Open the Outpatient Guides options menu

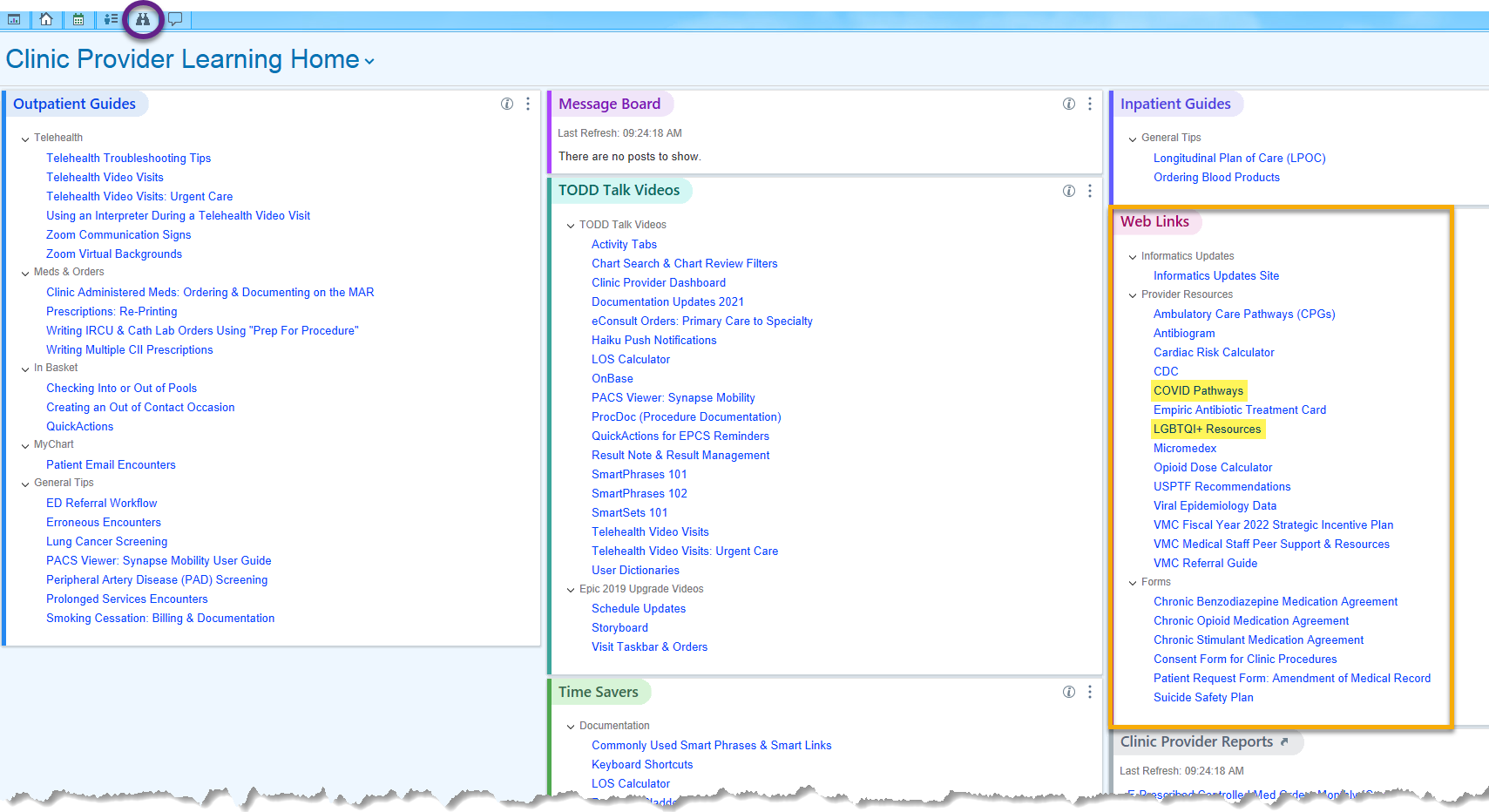[x=527, y=104]
